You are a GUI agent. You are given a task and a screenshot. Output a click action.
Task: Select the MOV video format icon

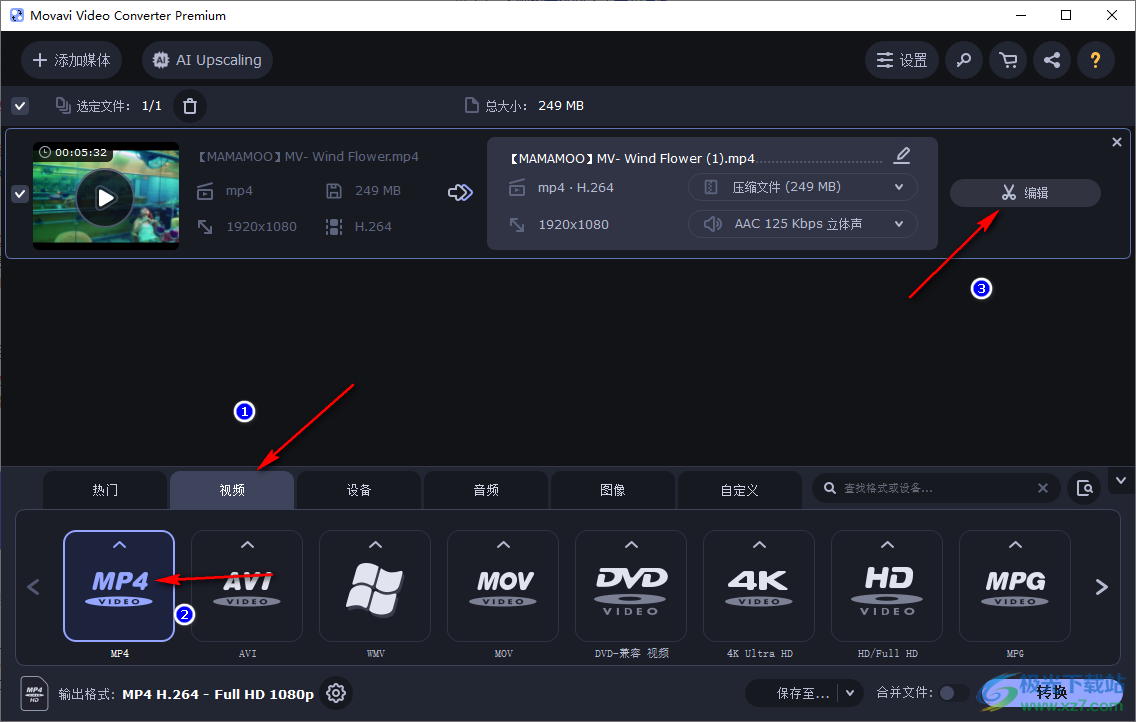(x=504, y=586)
